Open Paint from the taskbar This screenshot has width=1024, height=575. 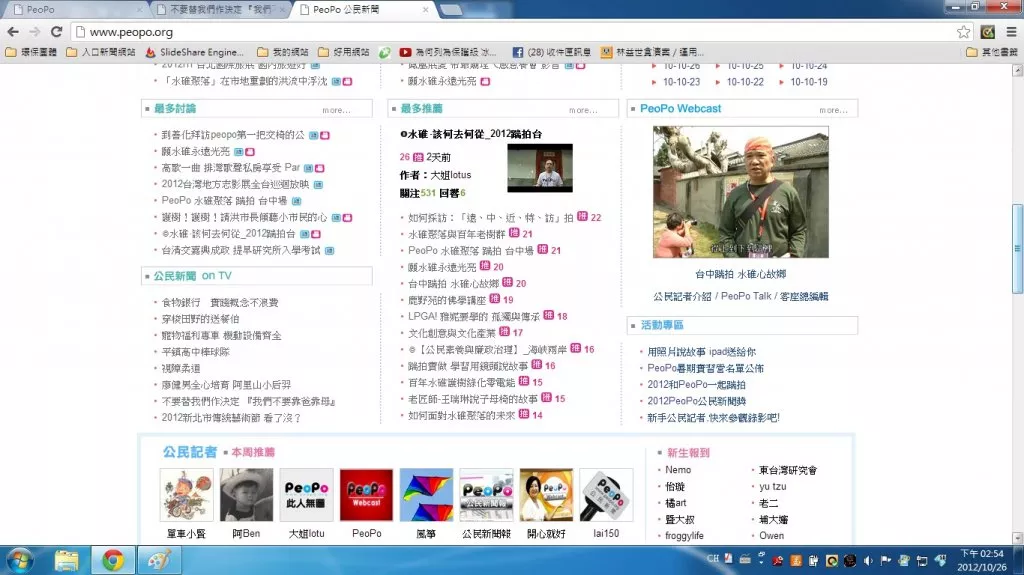click(159, 561)
